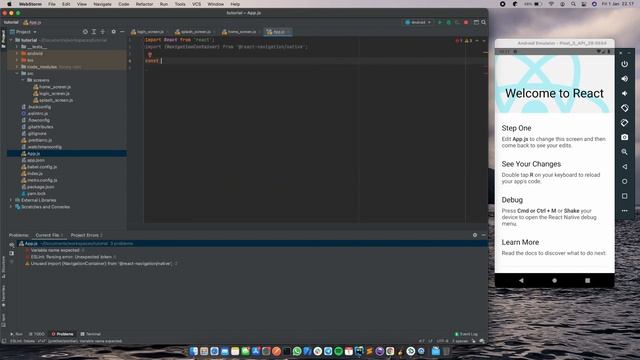The width and height of the screenshot is (640, 360).
Task: Open Event Log in status bar
Action: 466,334
